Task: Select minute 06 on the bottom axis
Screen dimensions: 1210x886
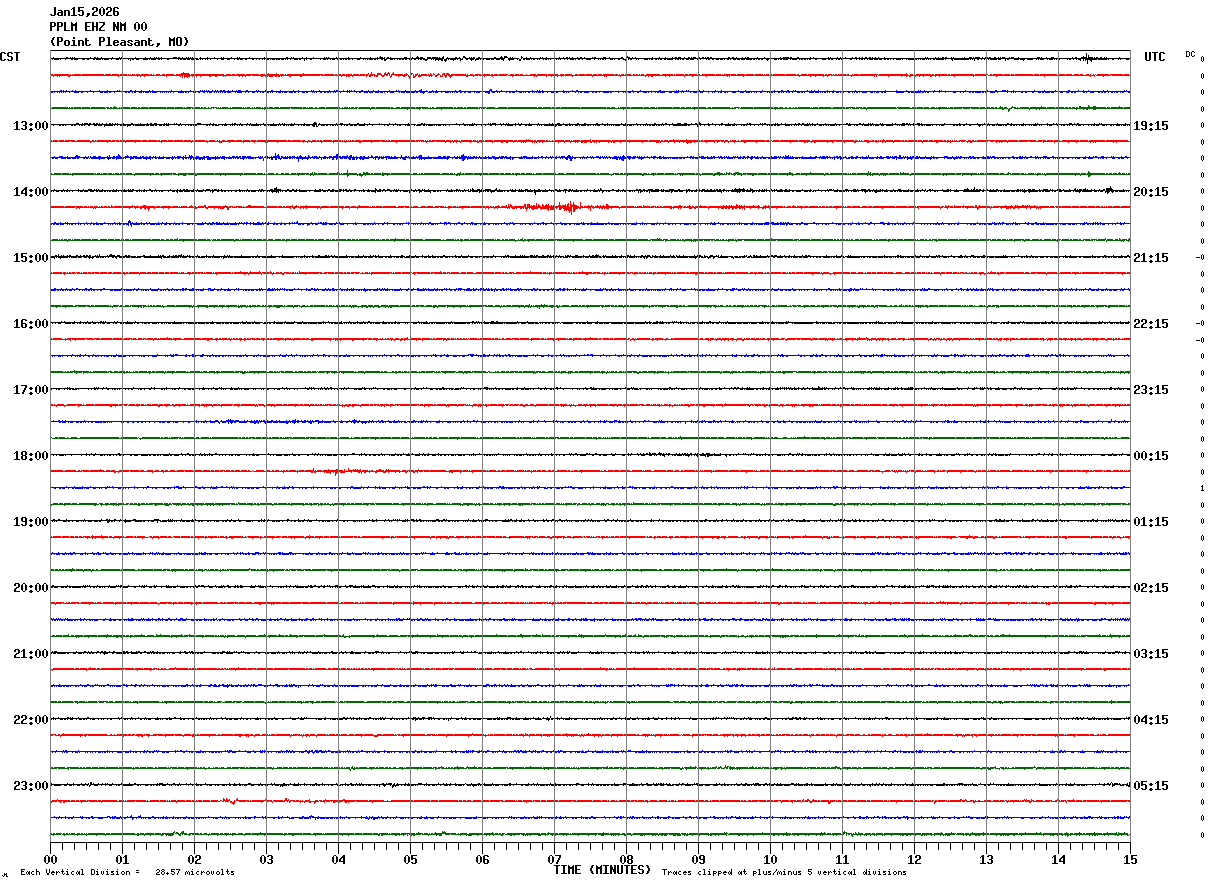Action: click(482, 859)
